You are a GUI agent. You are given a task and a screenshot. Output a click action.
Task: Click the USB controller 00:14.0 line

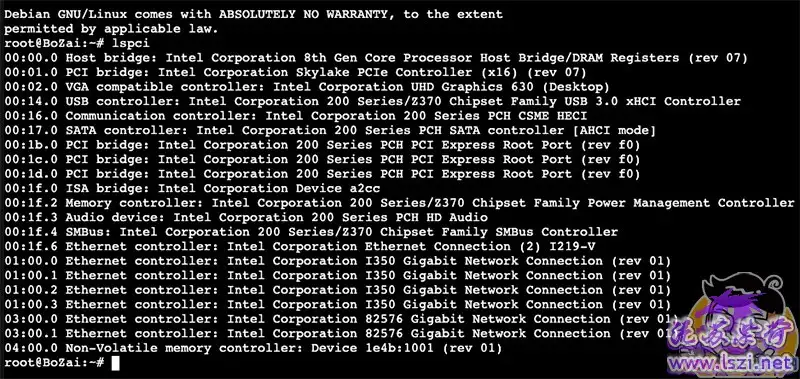372,102
